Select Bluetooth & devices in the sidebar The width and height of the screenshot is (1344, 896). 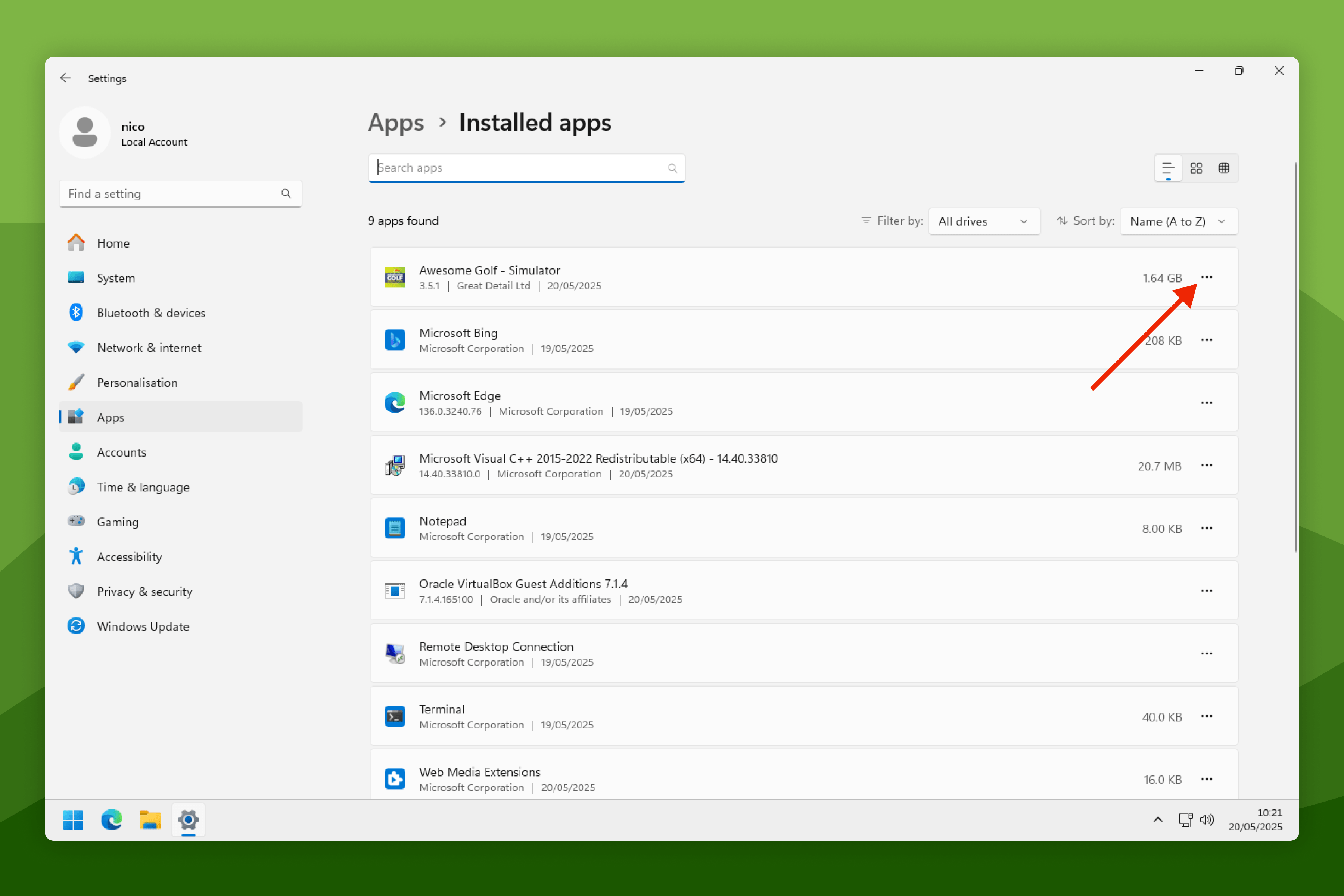click(x=151, y=312)
